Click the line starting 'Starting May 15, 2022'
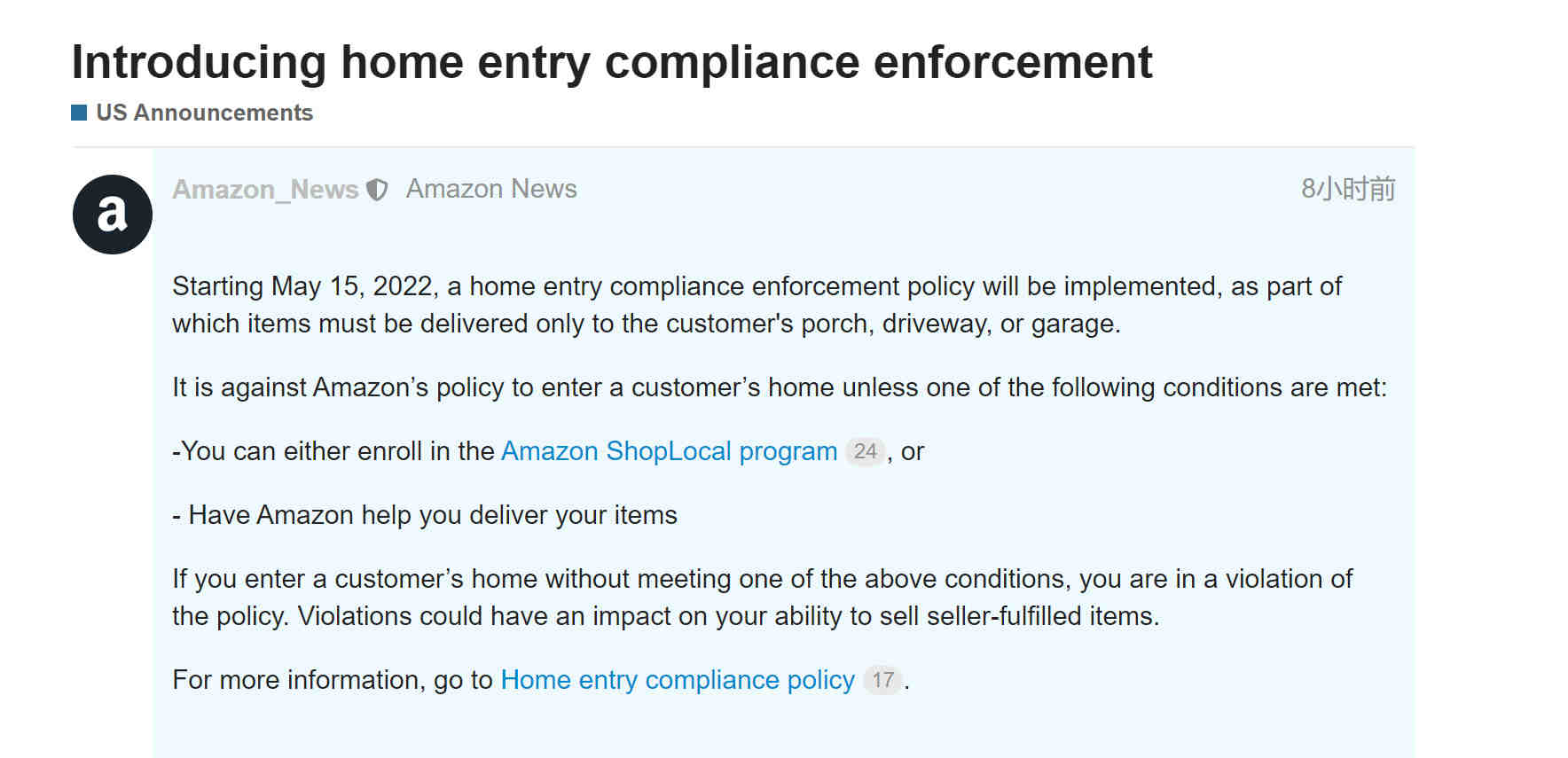The height and width of the screenshot is (758, 1568). (757, 286)
